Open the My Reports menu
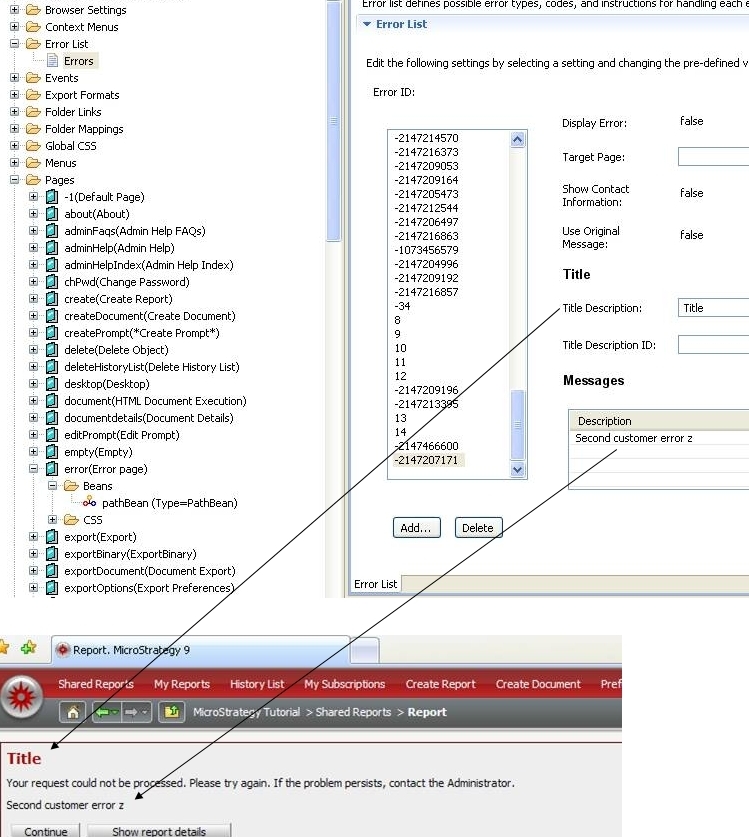The image size is (749, 837). tap(182, 684)
